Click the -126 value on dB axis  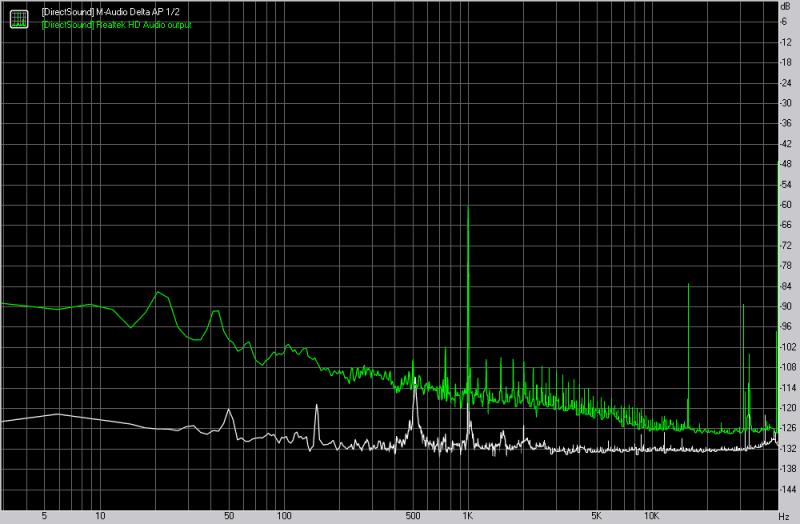(x=787, y=428)
